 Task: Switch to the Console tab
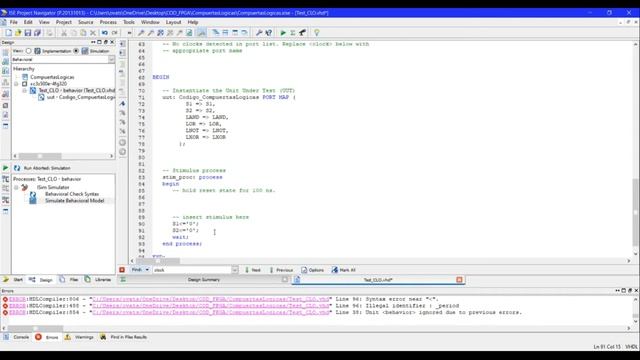click(16, 337)
